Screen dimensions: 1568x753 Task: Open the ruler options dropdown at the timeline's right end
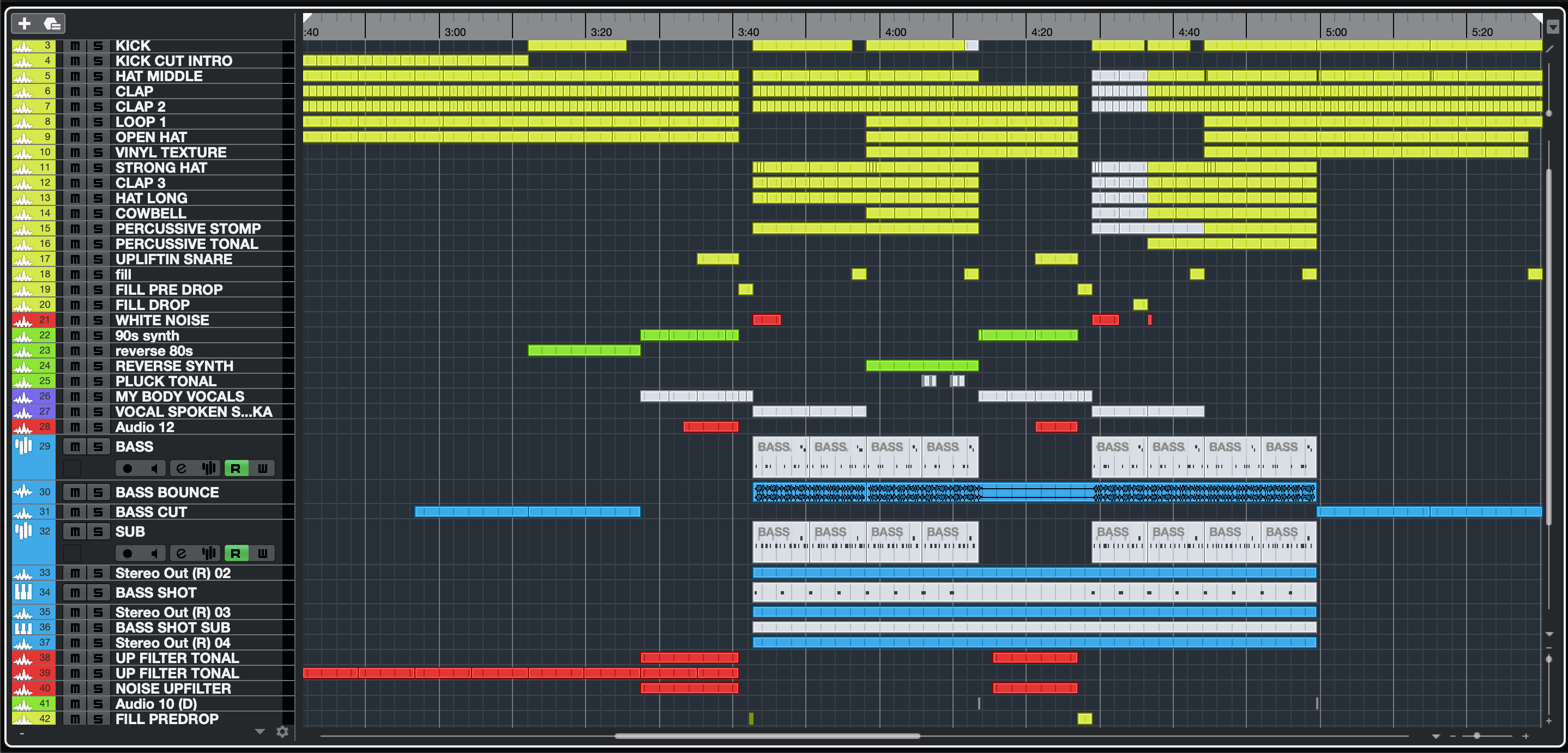(x=1553, y=27)
